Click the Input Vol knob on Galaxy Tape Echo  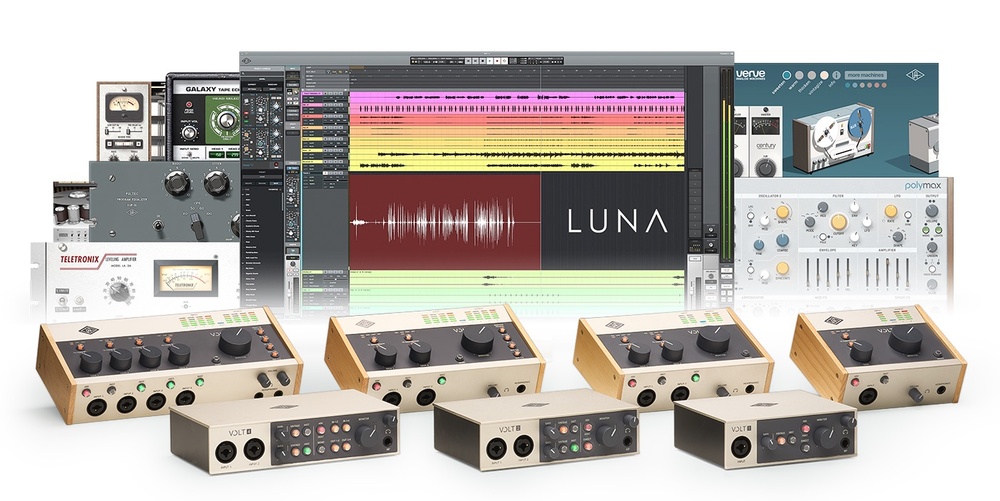tap(189, 133)
